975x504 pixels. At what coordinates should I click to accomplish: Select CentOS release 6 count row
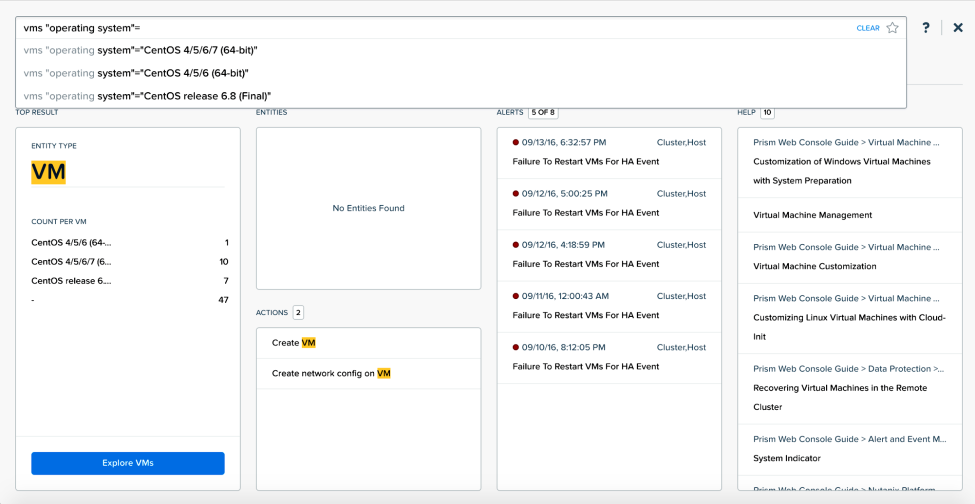point(130,281)
